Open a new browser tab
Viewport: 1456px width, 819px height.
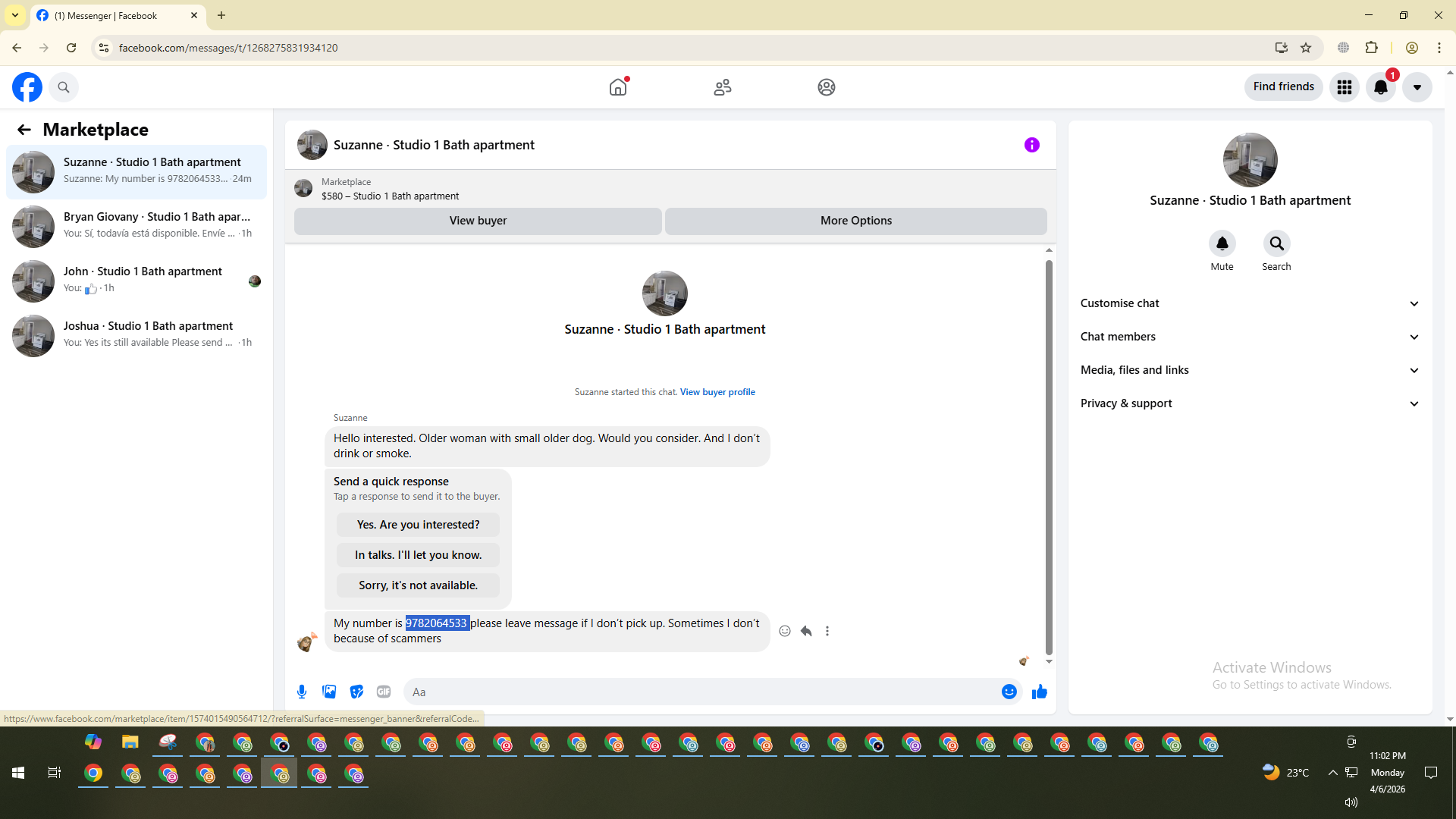point(221,15)
